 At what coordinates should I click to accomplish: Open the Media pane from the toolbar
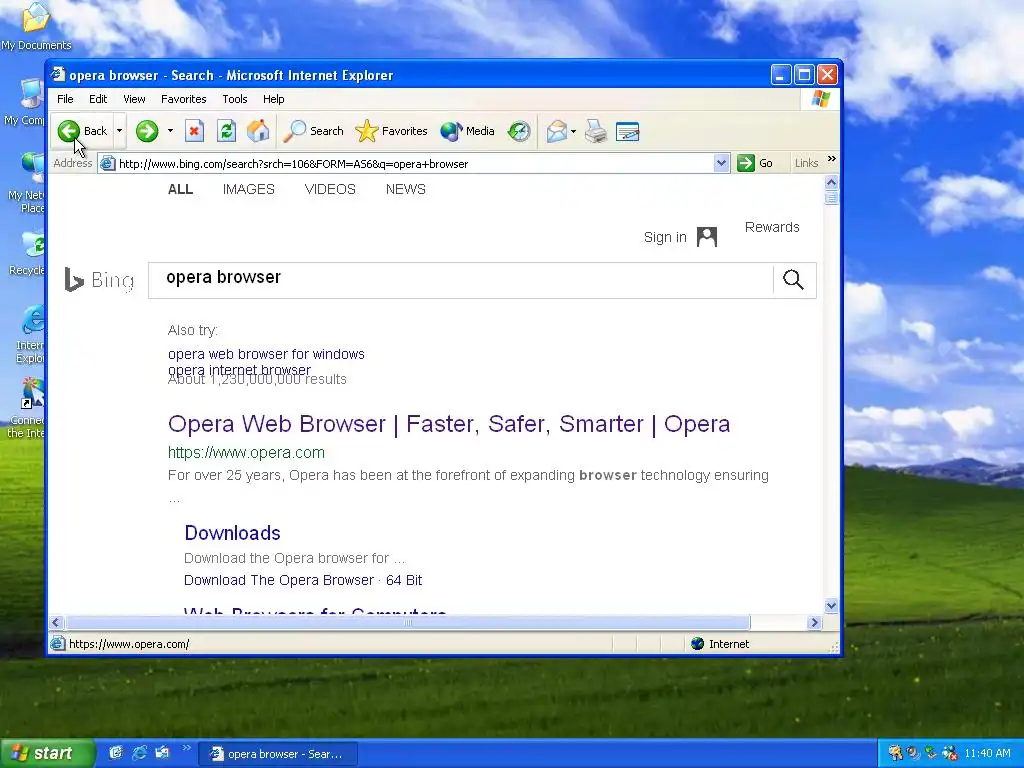pos(468,131)
